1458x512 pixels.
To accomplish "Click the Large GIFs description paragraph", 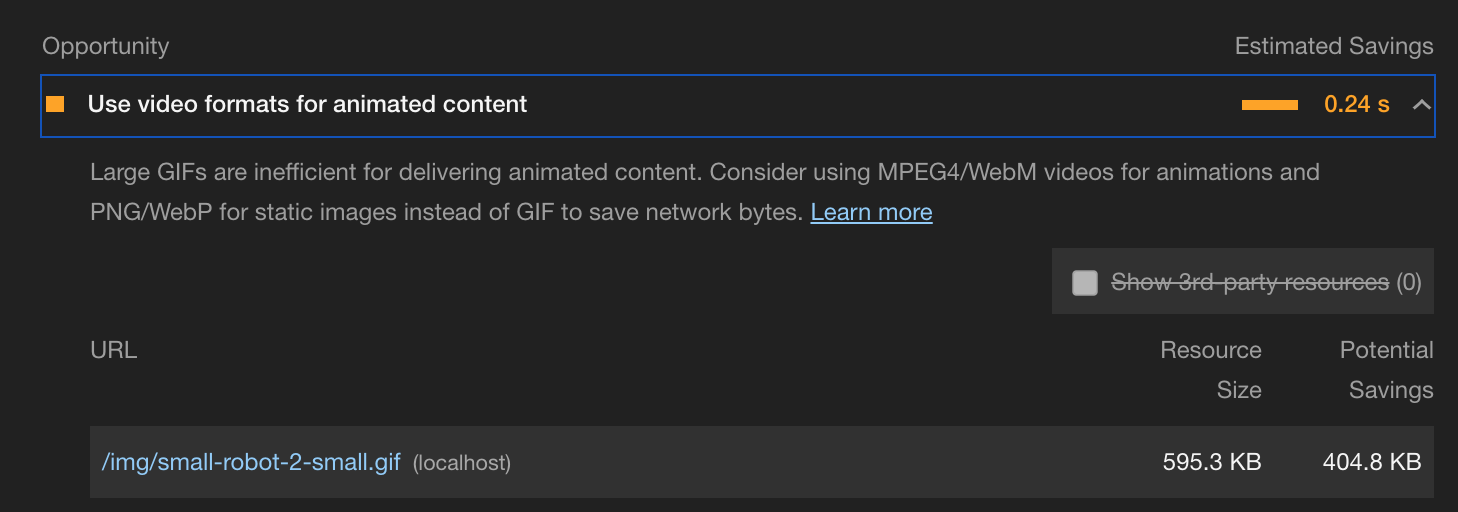I will point(705,192).
